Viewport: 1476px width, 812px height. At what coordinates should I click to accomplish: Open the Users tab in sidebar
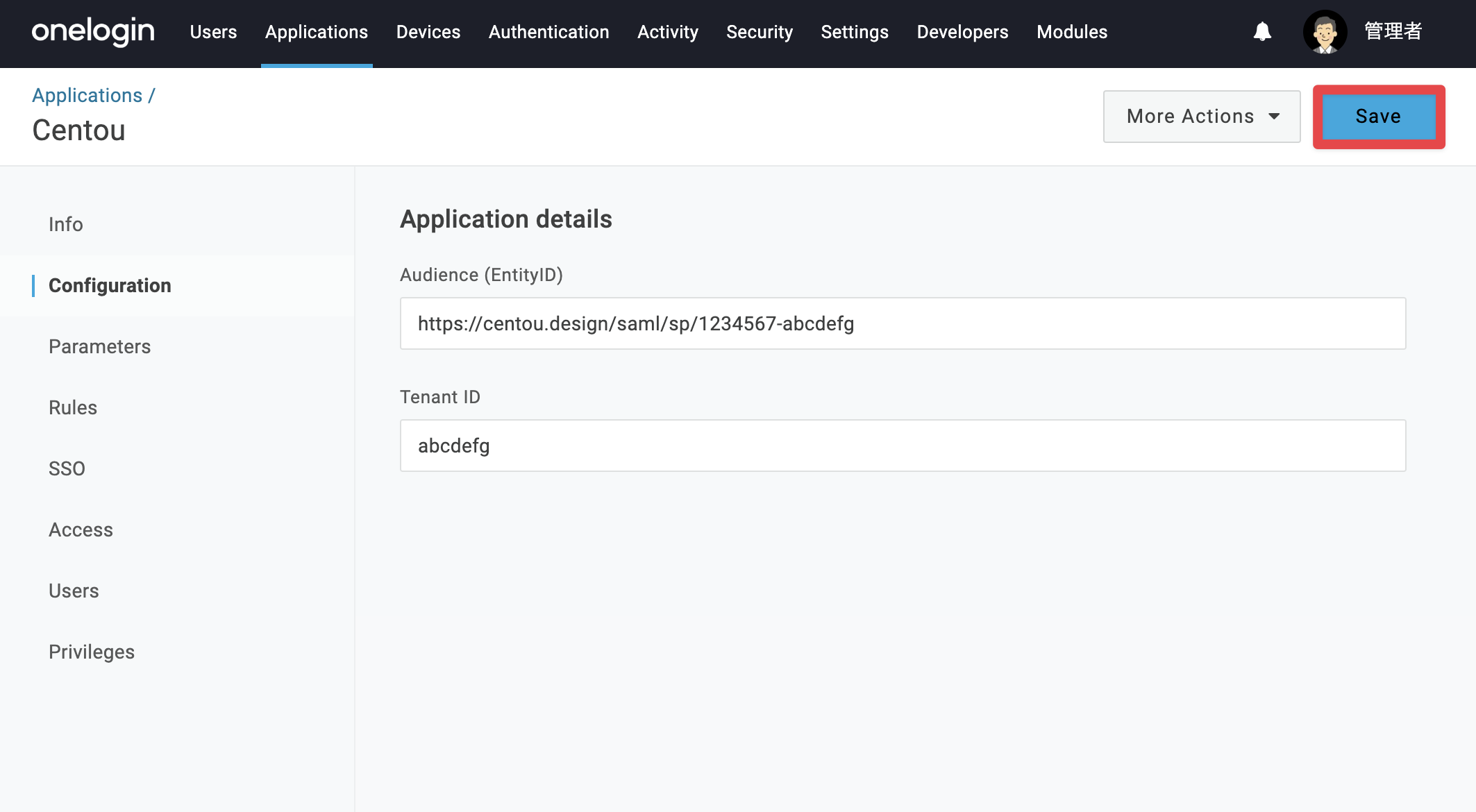coord(74,591)
